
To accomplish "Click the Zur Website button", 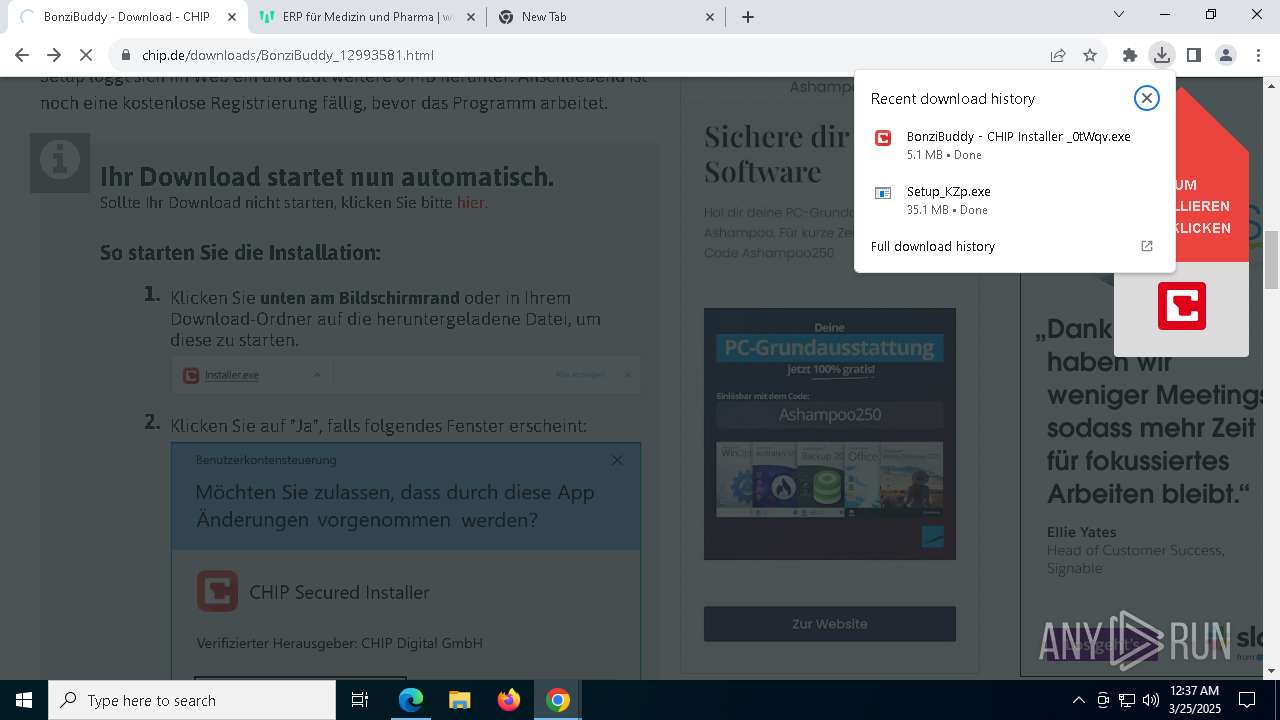I will click(830, 624).
